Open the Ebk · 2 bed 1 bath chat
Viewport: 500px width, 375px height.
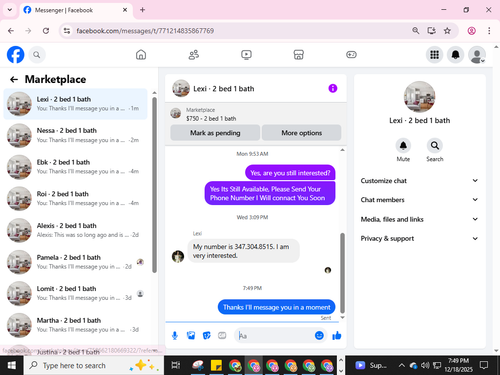click(x=75, y=167)
